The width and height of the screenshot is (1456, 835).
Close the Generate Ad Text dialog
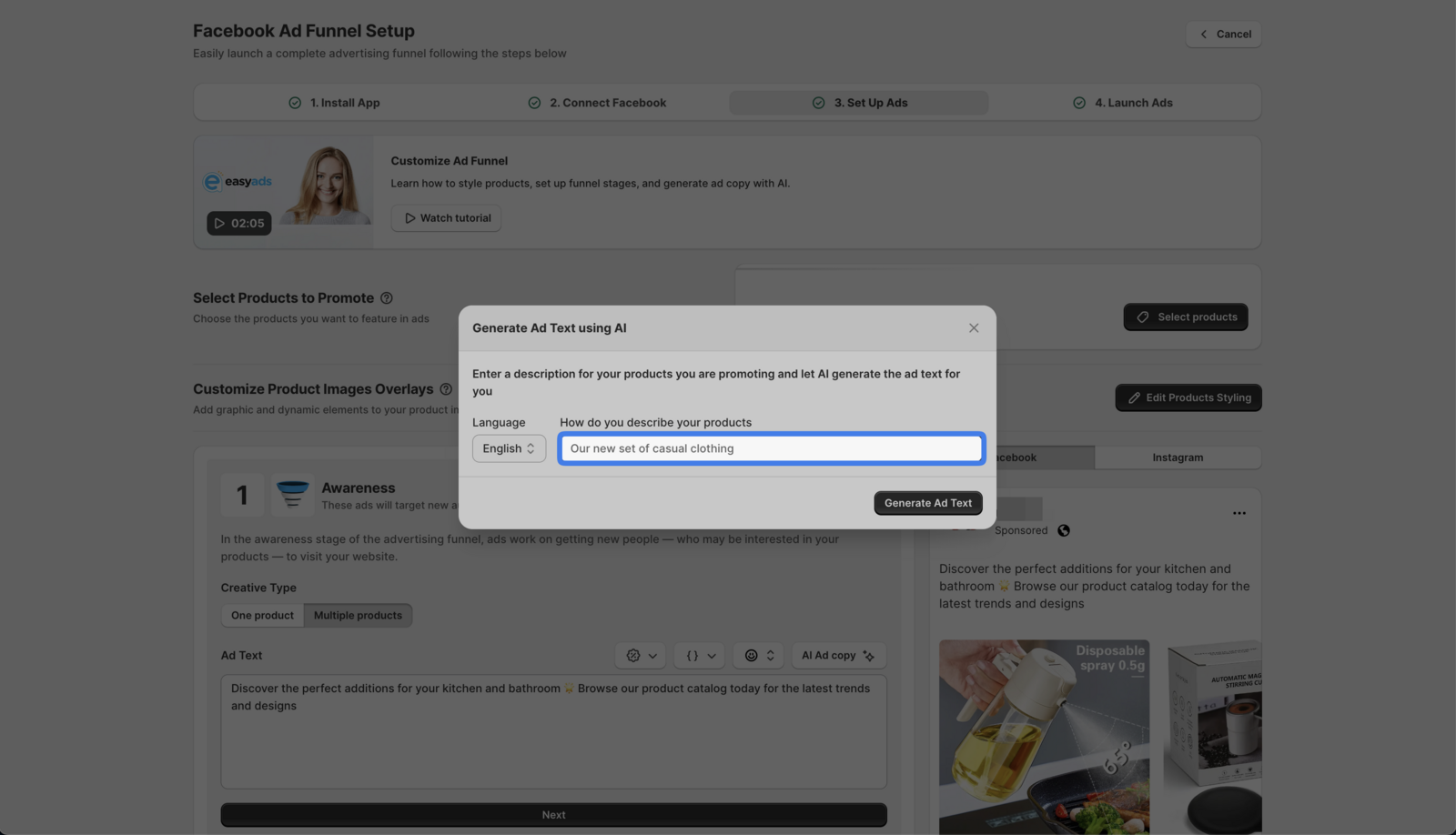[x=973, y=327]
